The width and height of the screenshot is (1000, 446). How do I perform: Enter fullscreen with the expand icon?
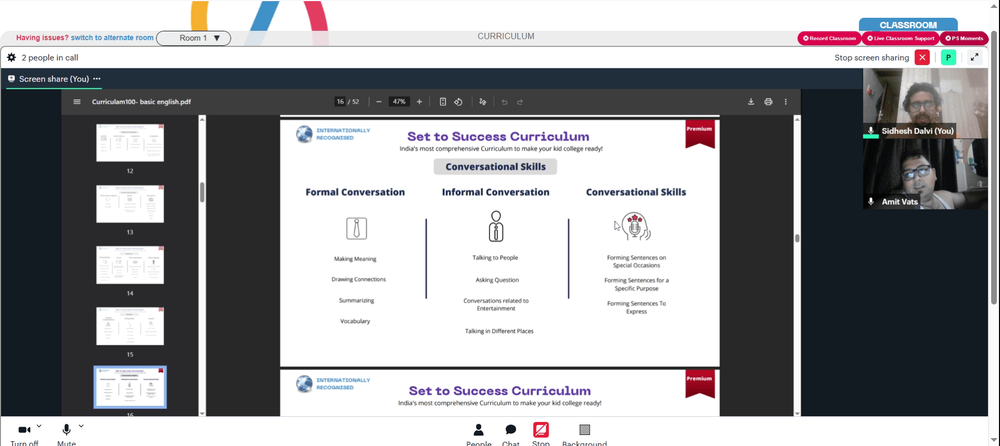pyautogui.click(x=974, y=57)
